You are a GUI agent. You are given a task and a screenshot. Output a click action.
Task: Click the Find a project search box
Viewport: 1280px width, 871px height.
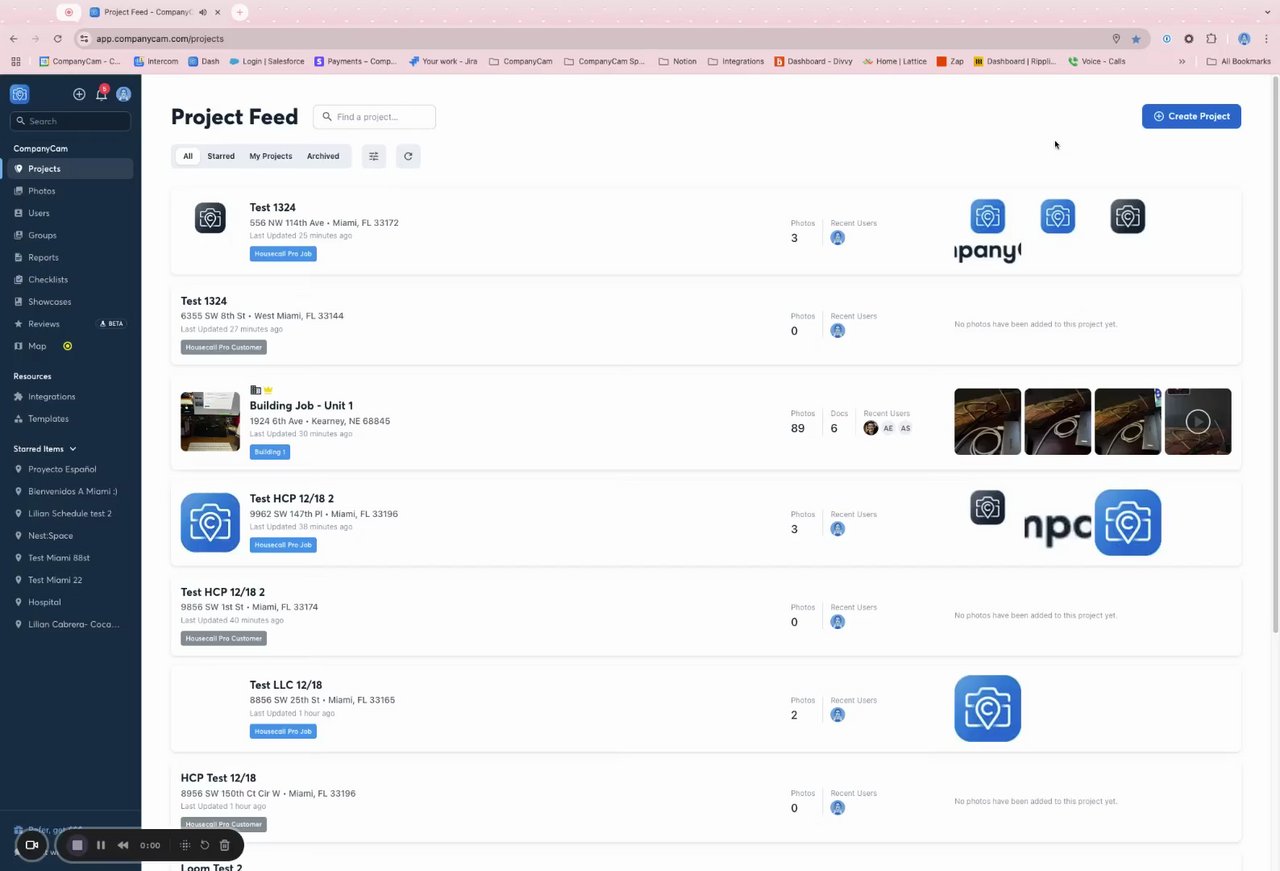tap(374, 117)
